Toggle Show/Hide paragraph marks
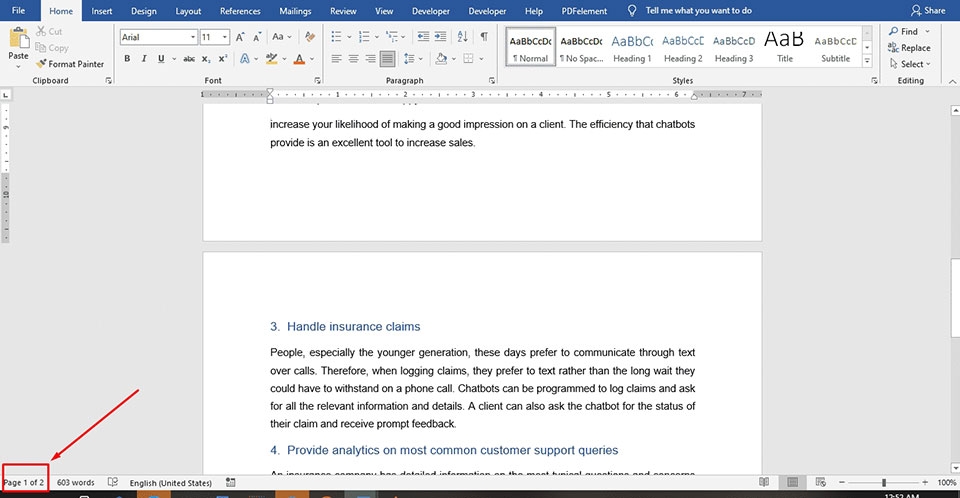960x498 pixels. coord(484,37)
